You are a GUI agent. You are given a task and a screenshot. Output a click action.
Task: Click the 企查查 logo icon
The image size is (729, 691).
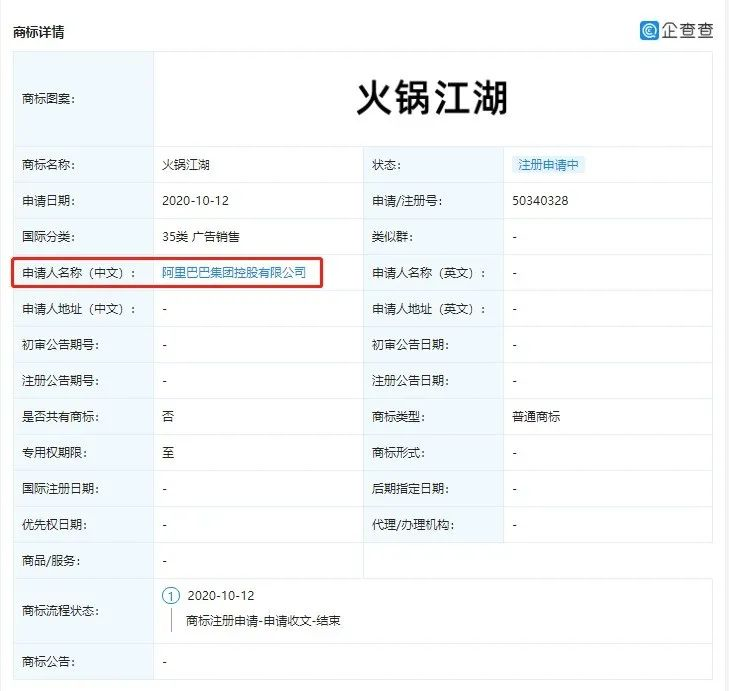[x=650, y=30]
